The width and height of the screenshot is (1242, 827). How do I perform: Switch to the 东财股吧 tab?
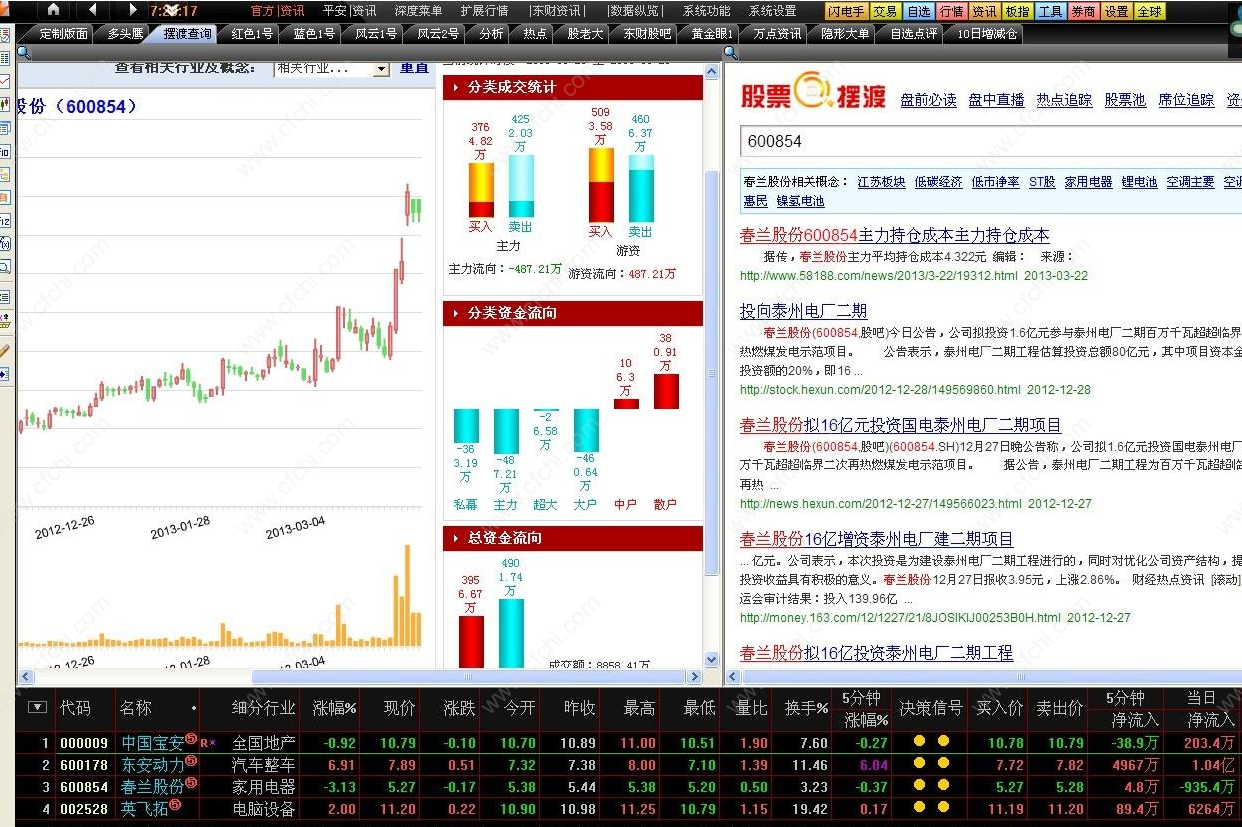click(647, 33)
